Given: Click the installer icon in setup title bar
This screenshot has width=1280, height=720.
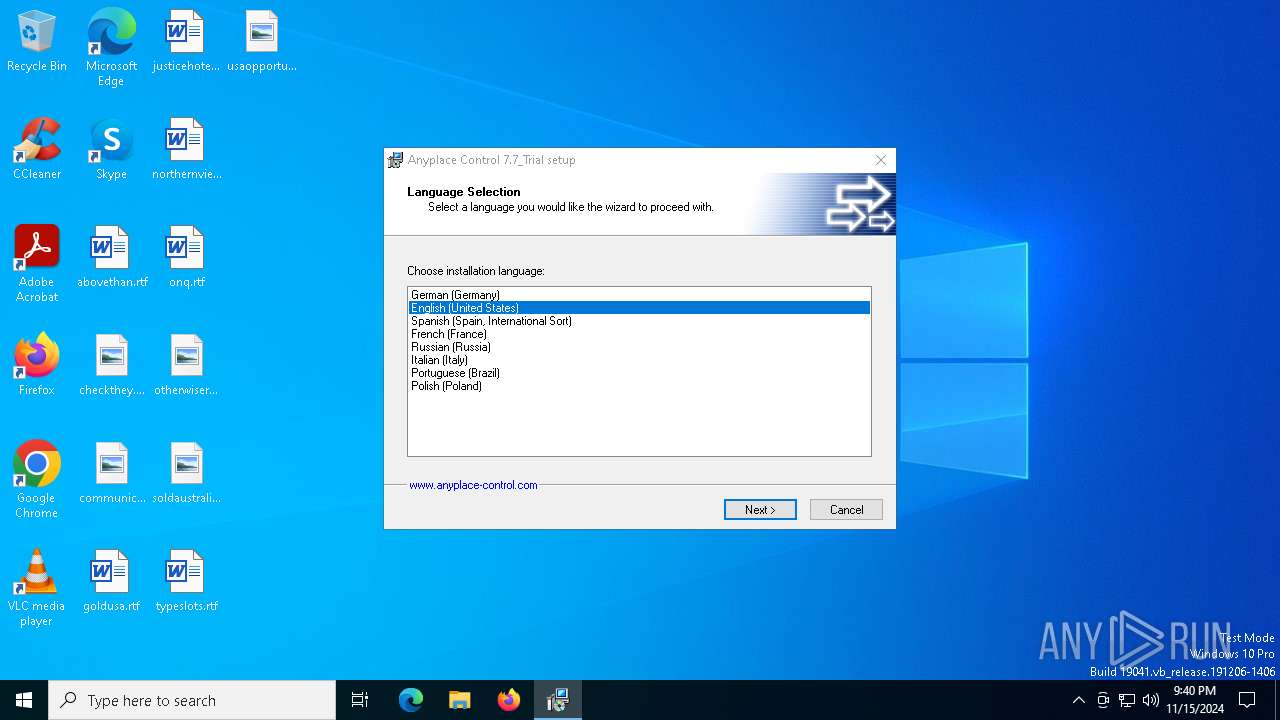Looking at the screenshot, I should click(x=396, y=160).
